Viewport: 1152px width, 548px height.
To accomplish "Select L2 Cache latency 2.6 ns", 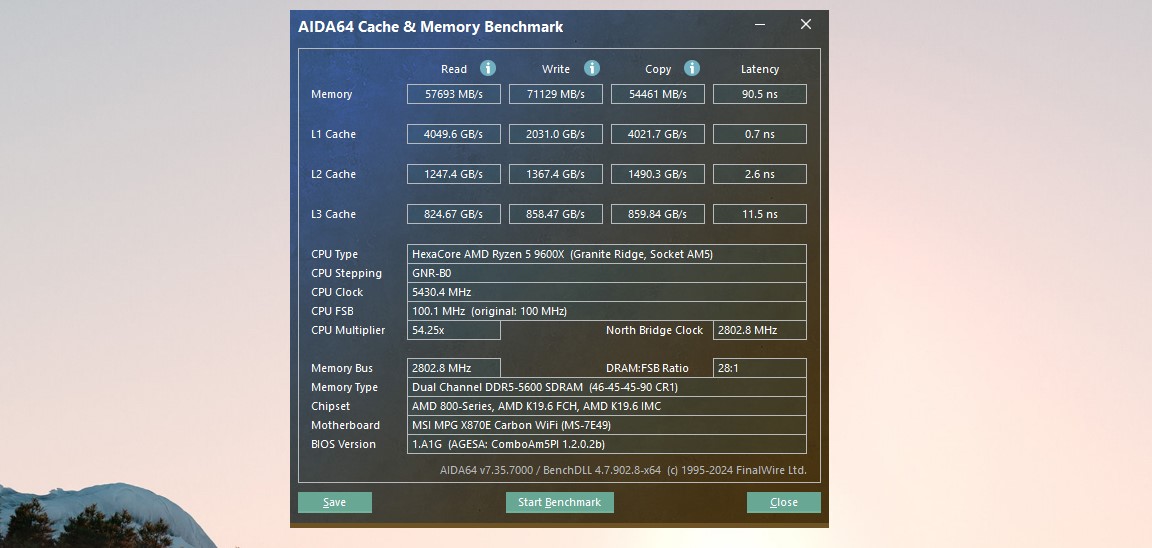I will click(760, 174).
